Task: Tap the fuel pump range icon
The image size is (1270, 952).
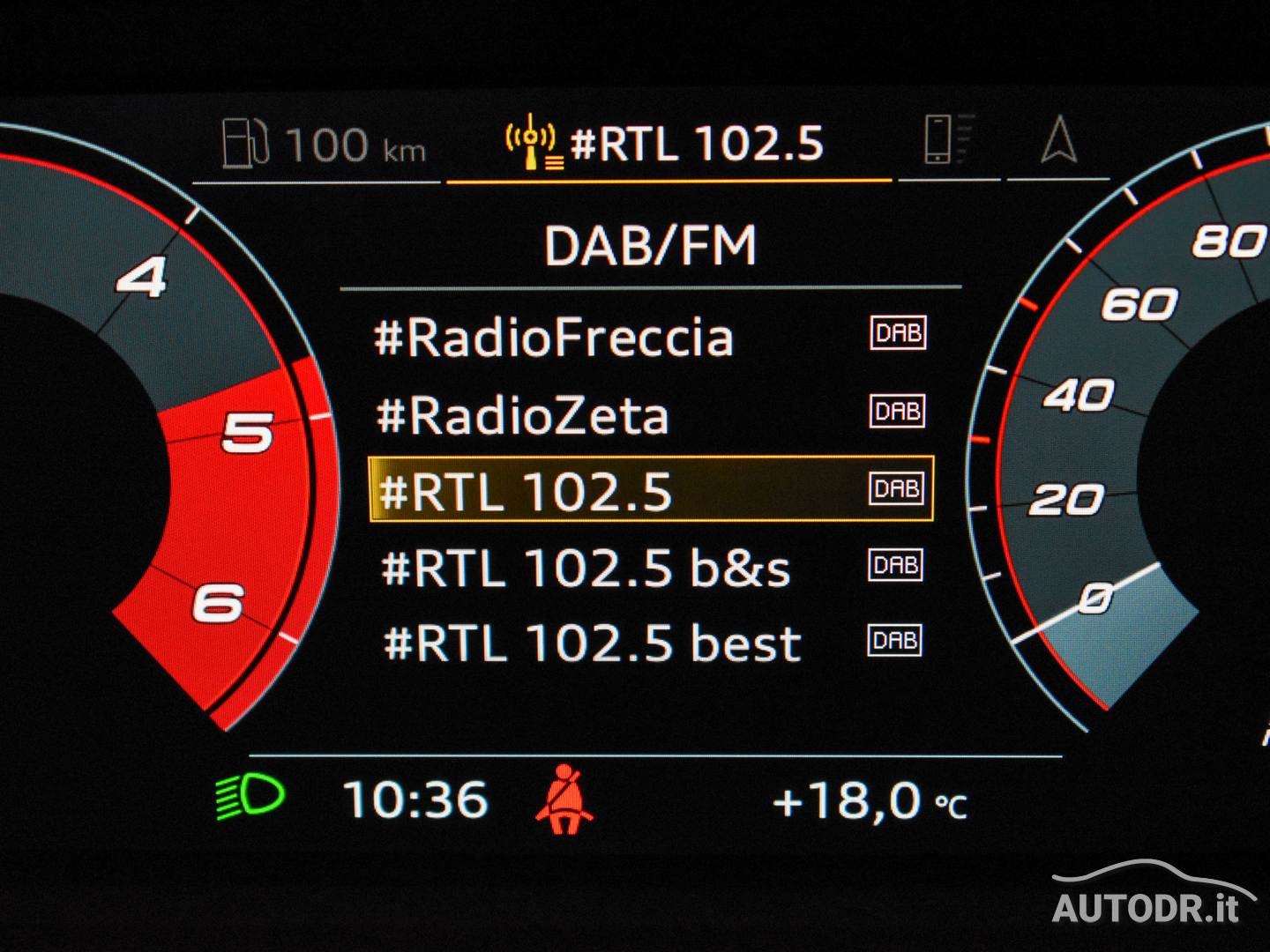Action: 244,144
